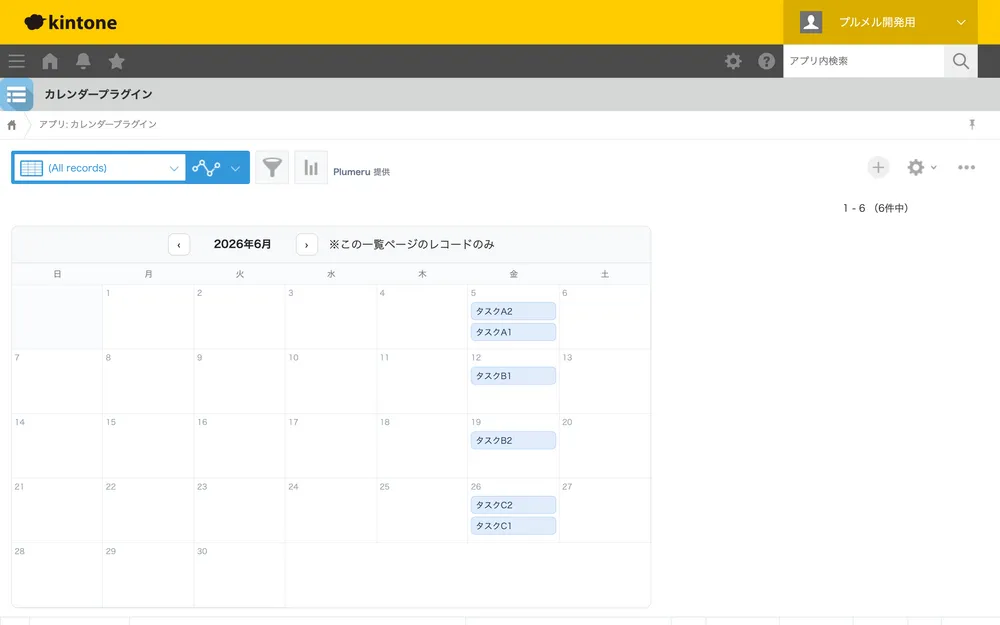Open the help question mark icon
Screen dimensions: 1000x625
click(766, 61)
